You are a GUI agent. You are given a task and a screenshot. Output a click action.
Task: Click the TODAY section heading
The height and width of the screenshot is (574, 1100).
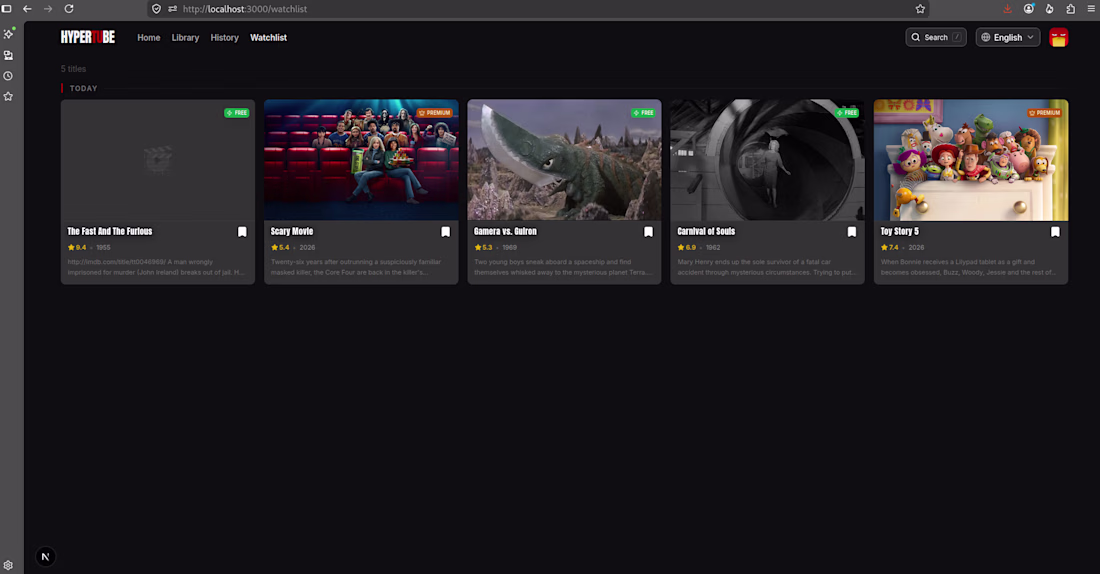pyautogui.click(x=83, y=88)
